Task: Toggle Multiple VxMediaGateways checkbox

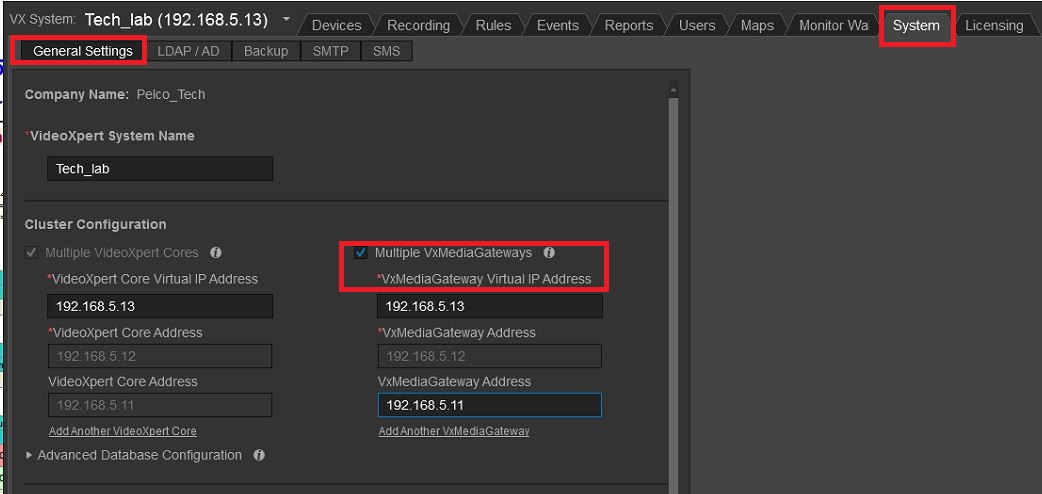Action: 361,253
